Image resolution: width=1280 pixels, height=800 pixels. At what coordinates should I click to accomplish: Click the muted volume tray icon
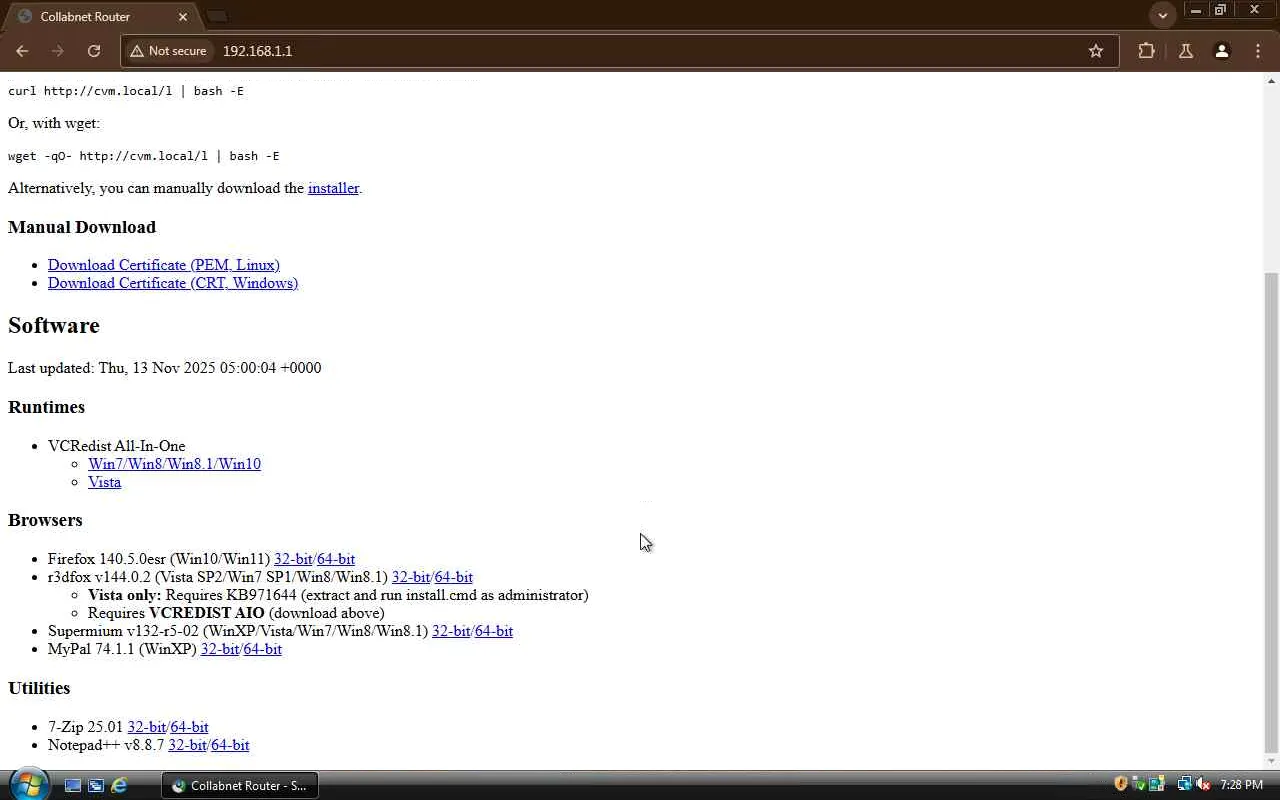(1203, 785)
